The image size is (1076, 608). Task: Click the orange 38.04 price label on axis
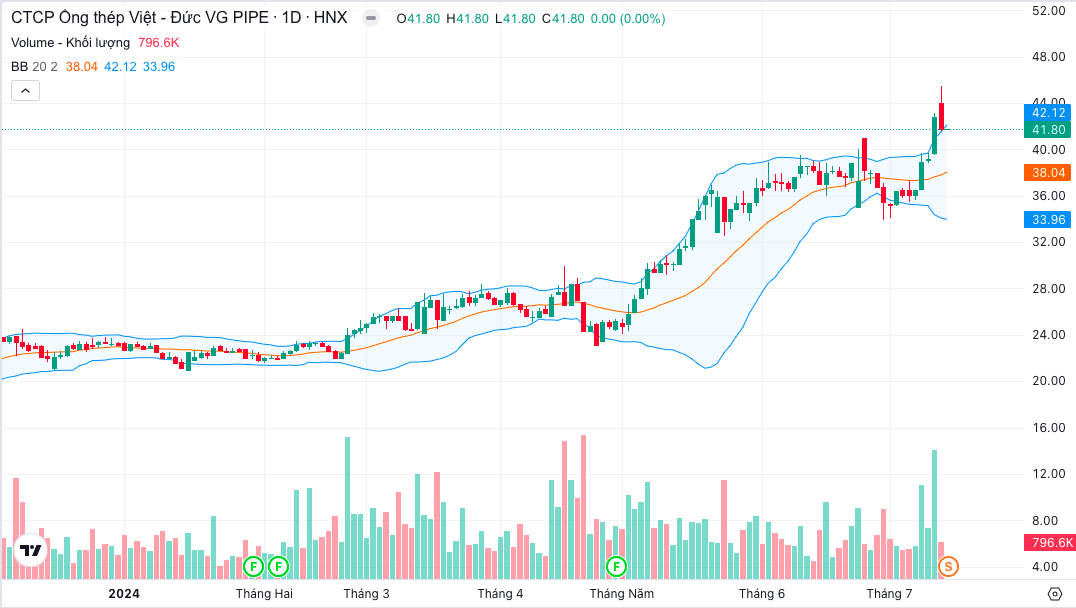coord(1047,173)
